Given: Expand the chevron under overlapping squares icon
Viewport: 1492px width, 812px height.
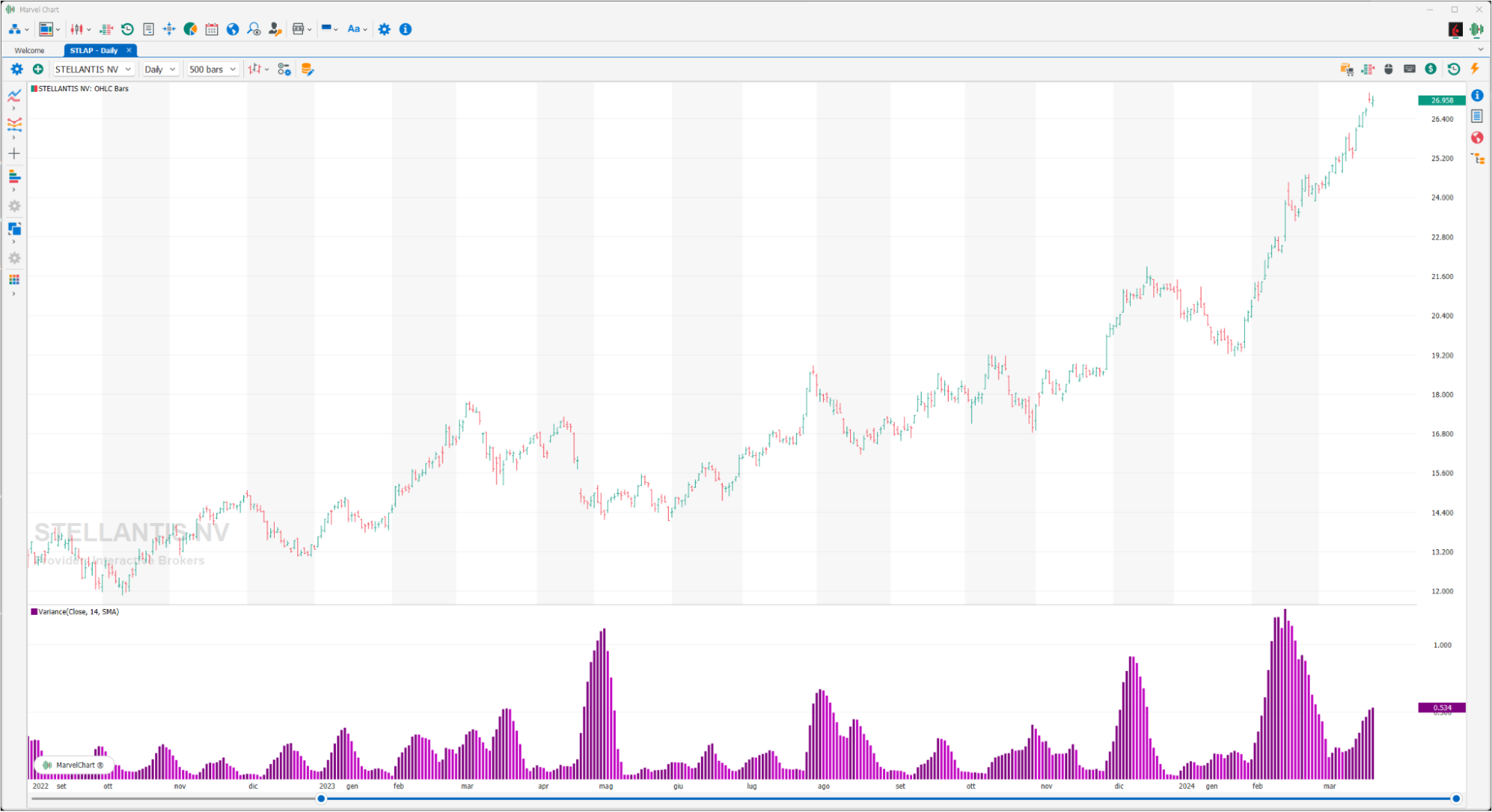Looking at the screenshot, I should (x=13, y=242).
